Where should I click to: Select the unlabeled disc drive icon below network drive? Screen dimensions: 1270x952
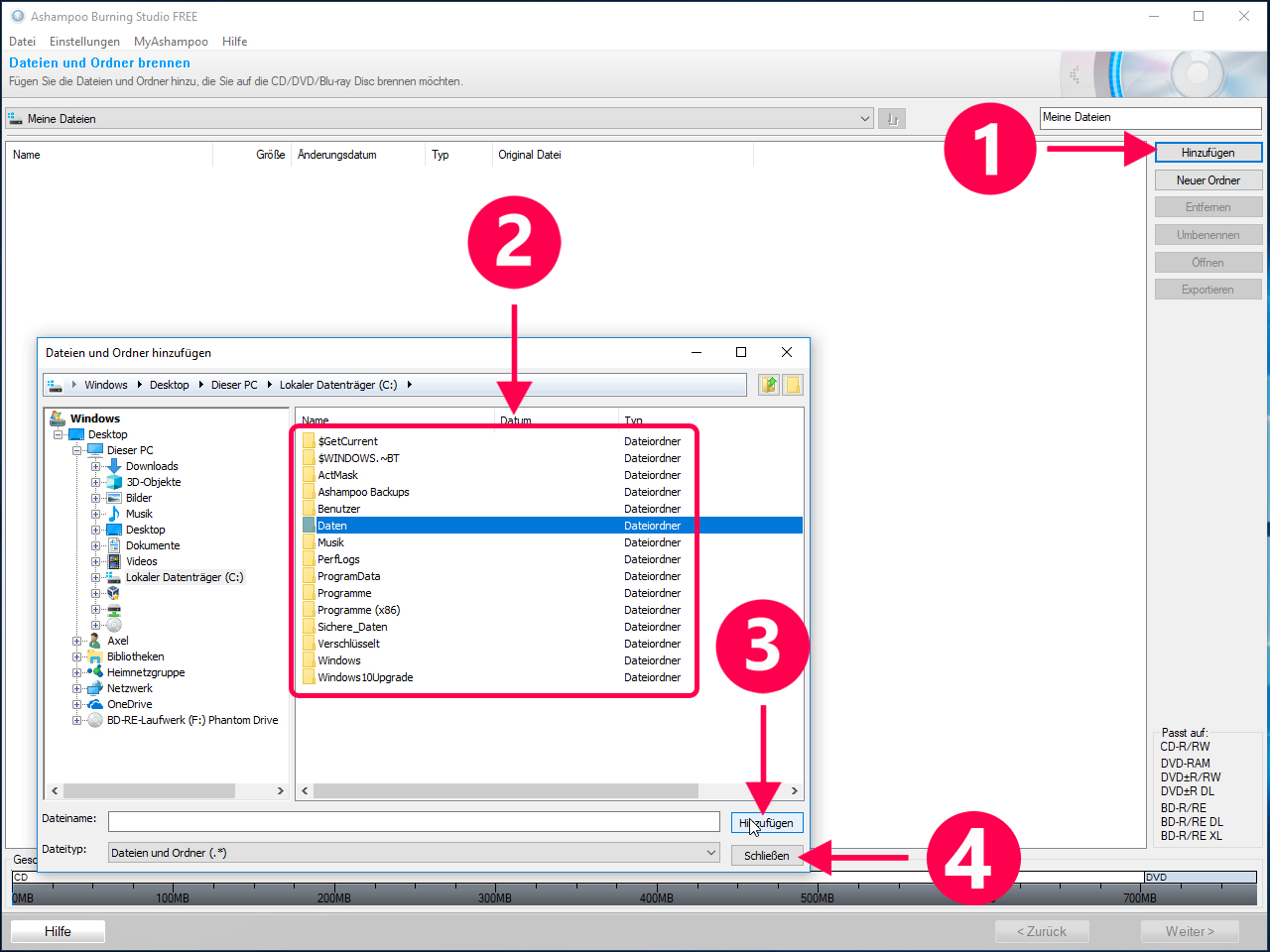(x=114, y=625)
